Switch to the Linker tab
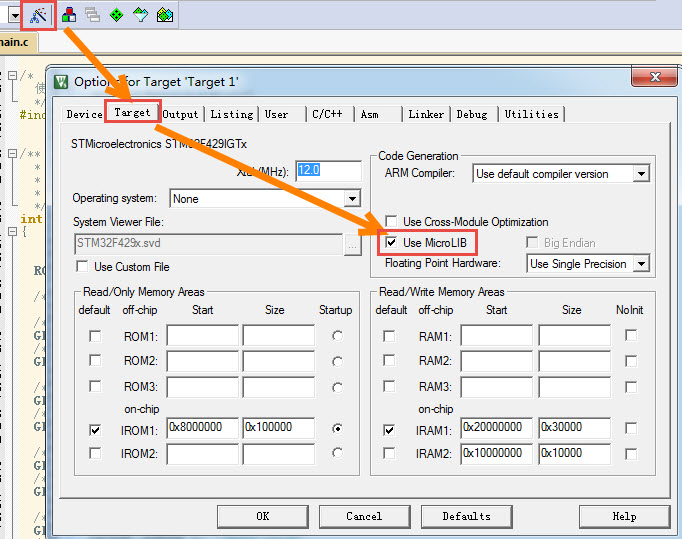Viewport: 682px width, 539px height. [426, 114]
